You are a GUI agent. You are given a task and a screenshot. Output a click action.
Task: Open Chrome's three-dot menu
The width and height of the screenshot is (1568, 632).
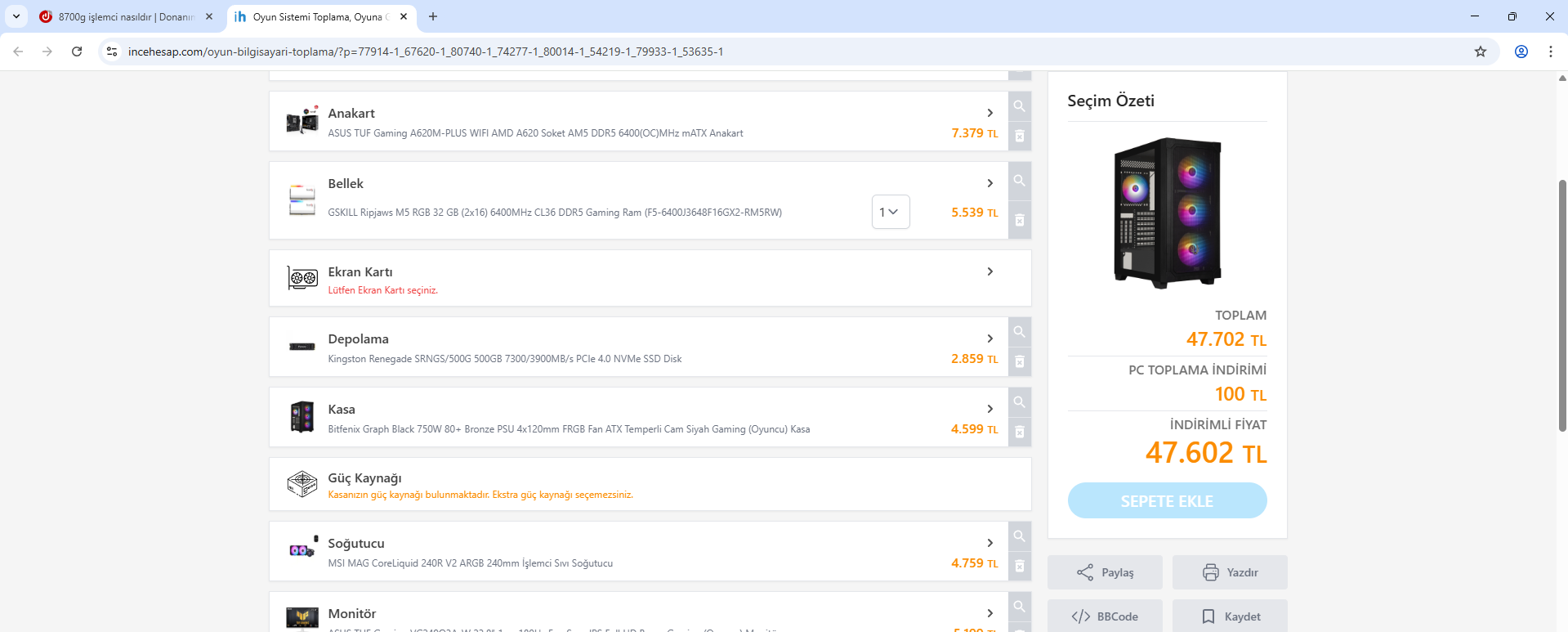pyautogui.click(x=1551, y=52)
